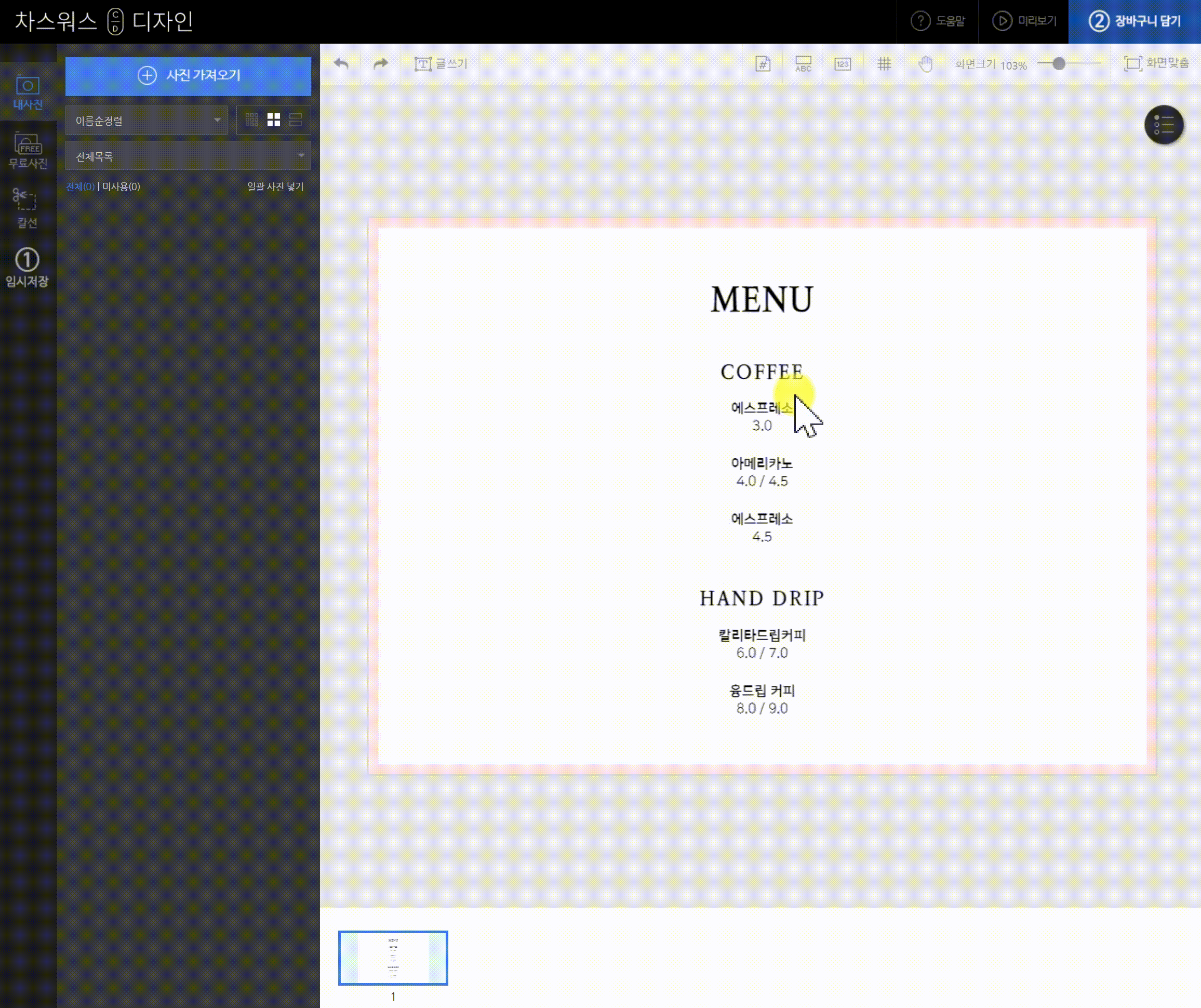
Task: Click 장바구니 담기 add-to-cart button
Action: pyautogui.click(x=1134, y=21)
